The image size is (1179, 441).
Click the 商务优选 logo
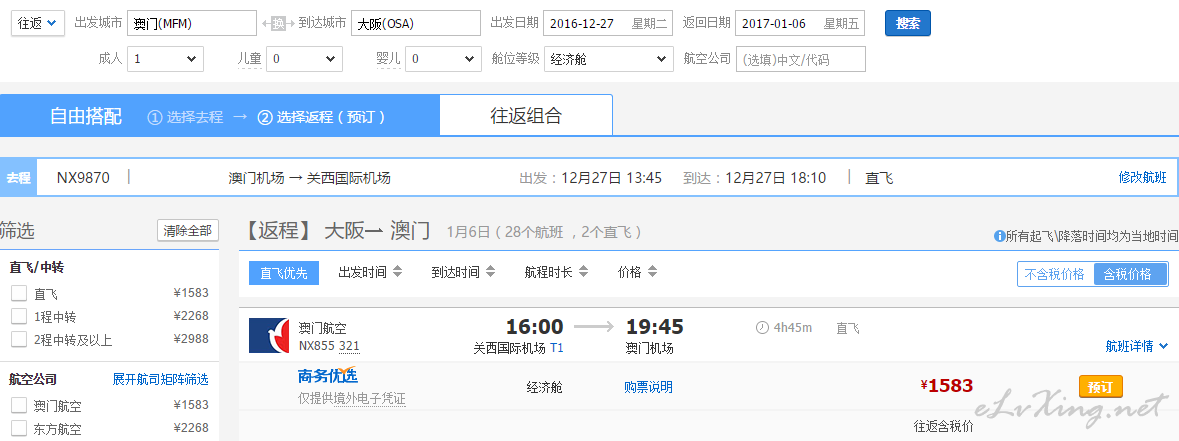pos(328,376)
